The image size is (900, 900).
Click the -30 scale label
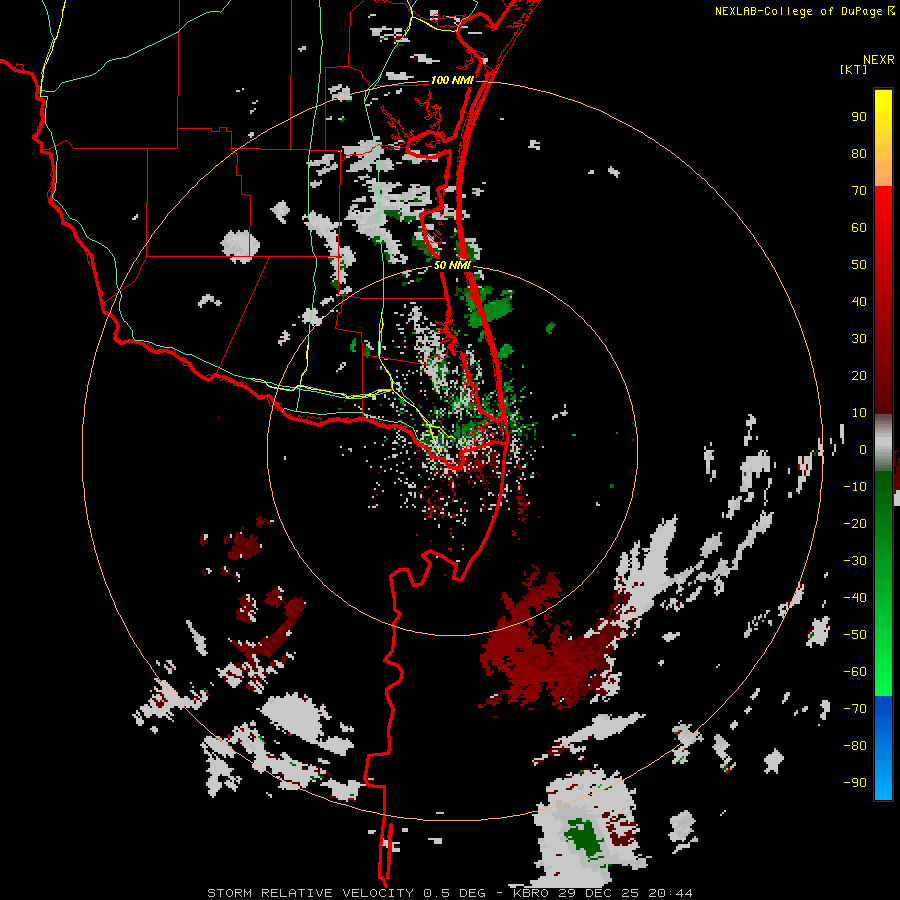coord(855,561)
